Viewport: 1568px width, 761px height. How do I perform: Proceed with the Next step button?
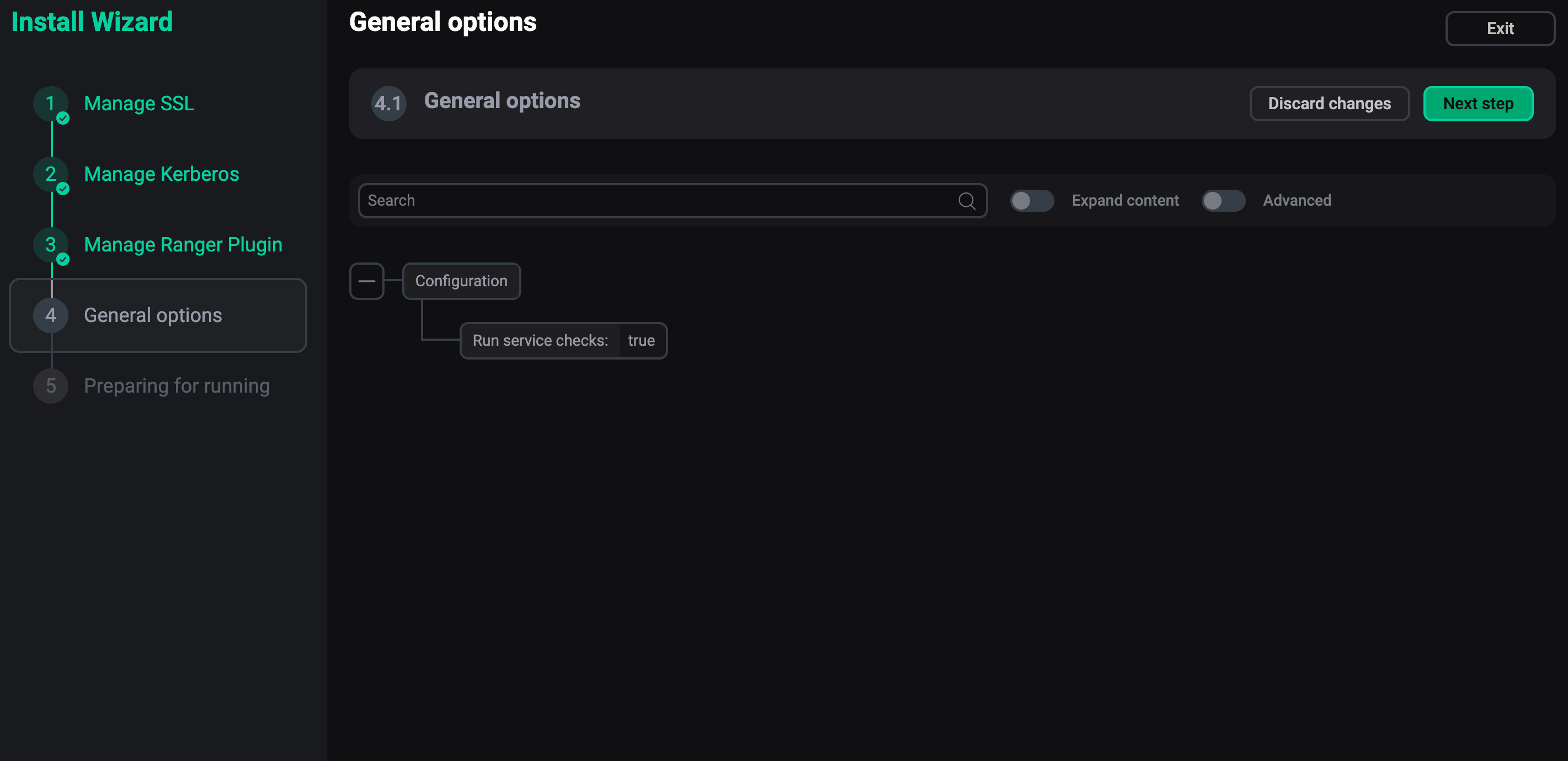click(1478, 104)
